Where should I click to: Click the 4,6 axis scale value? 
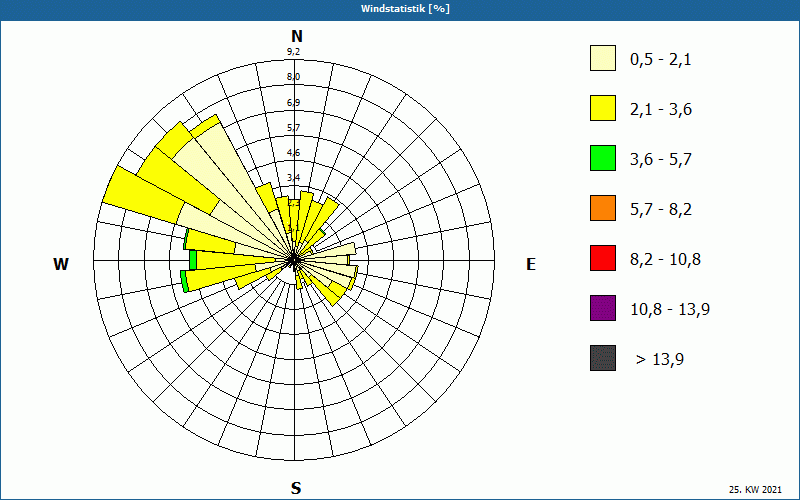(293, 153)
